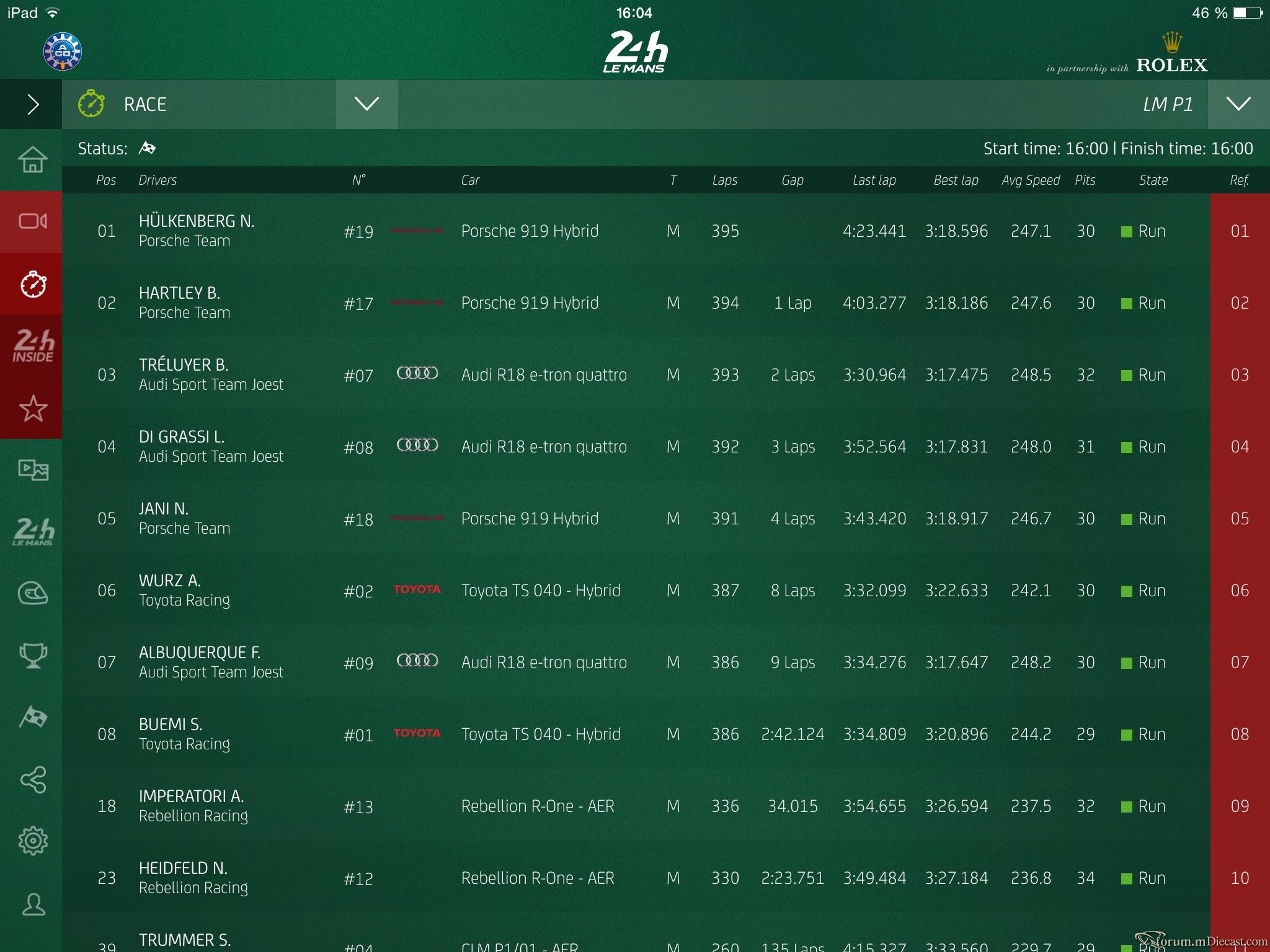Tap Ref. 10 red cell
This screenshot has width=1270, height=952.
pyautogui.click(x=1240, y=878)
